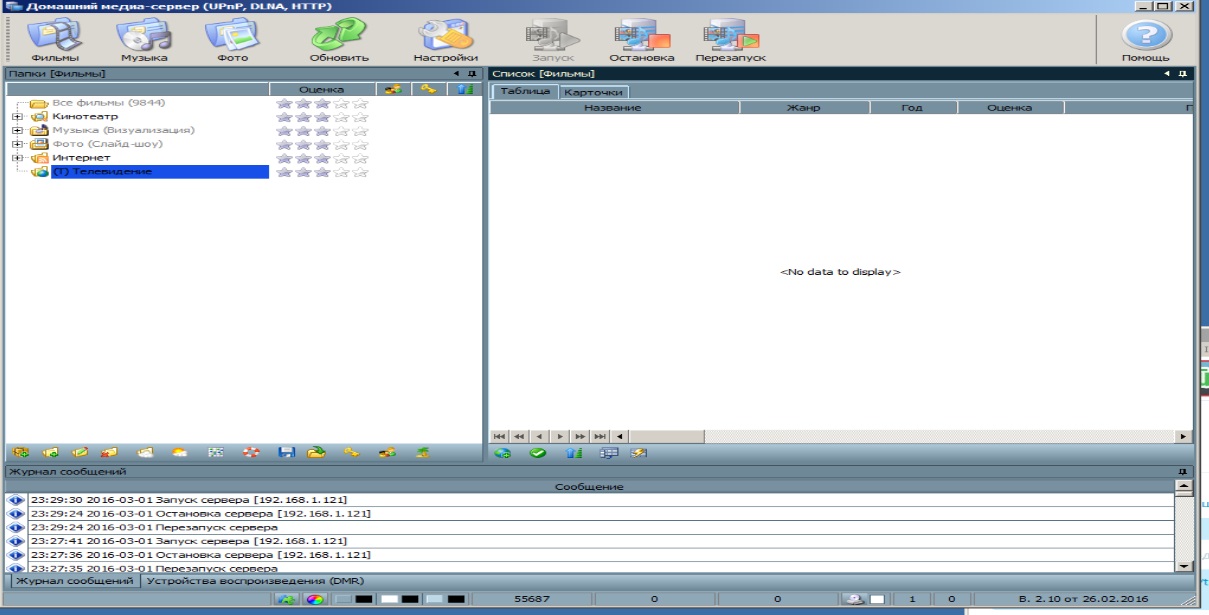This screenshot has width=1209, height=615.
Task: Open Настройки (Settings)
Action: pyautogui.click(x=445, y=40)
